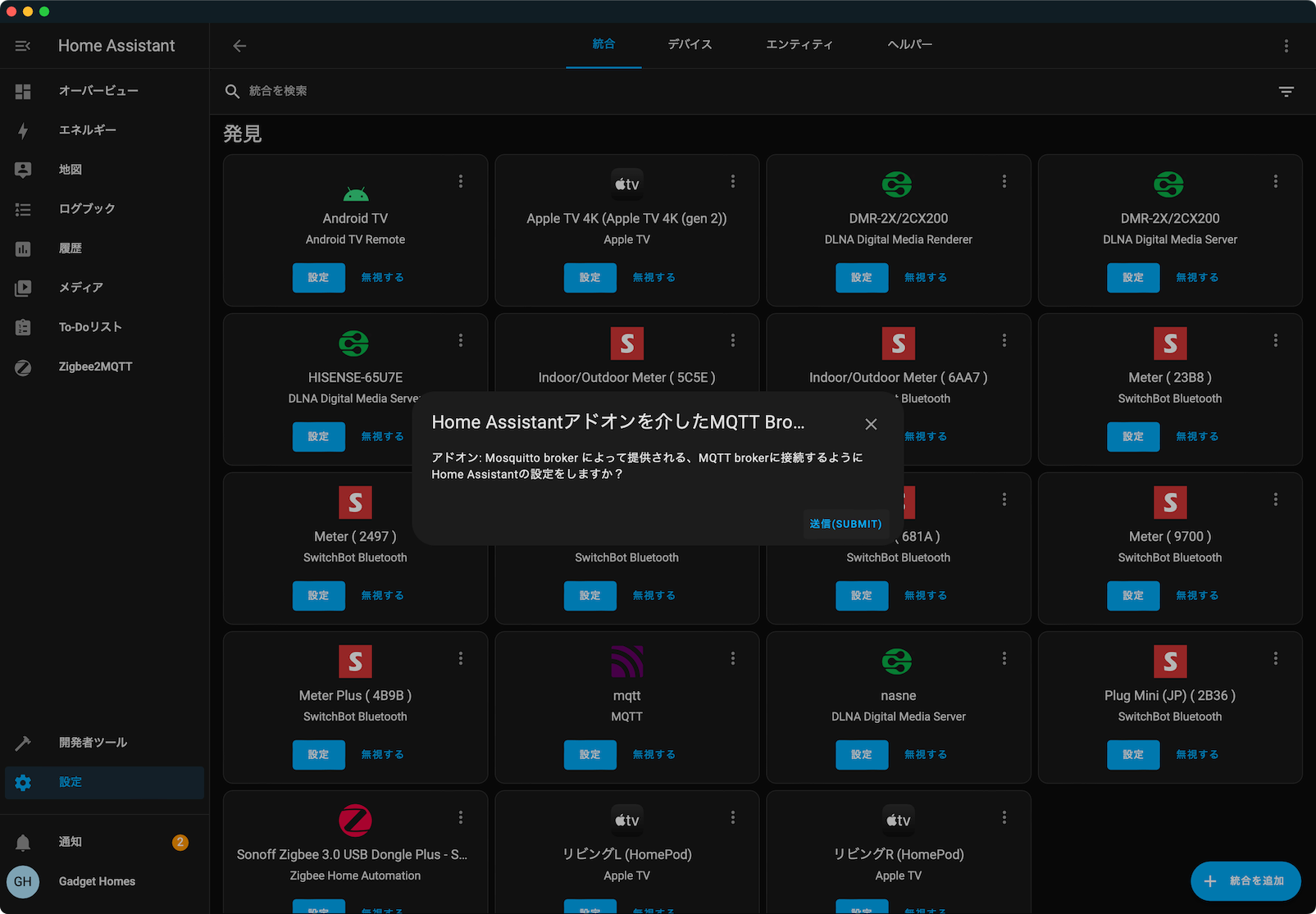
Task: Switch to the エンティティ tab
Action: point(799,44)
